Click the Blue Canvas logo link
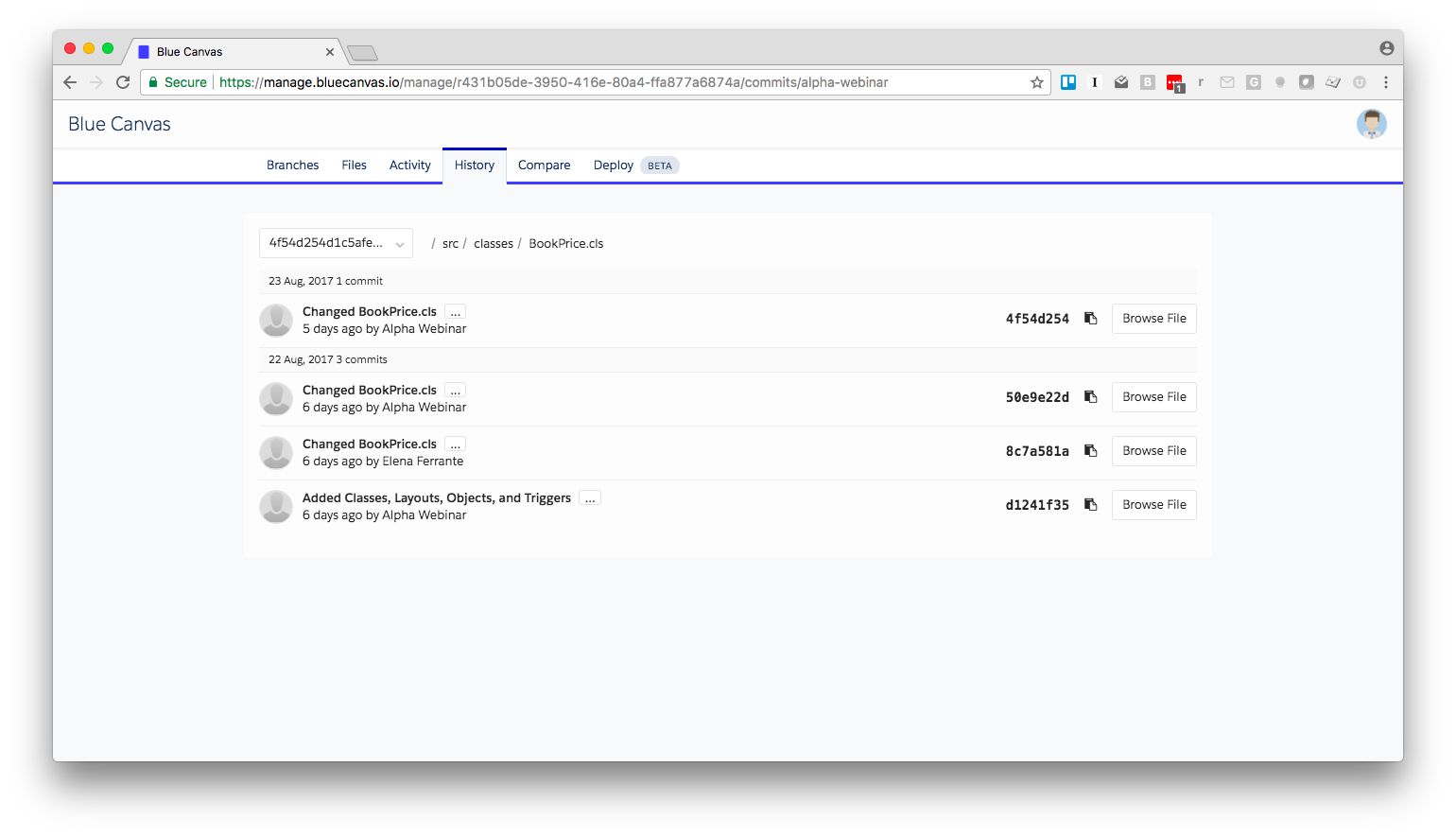 click(119, 124)
